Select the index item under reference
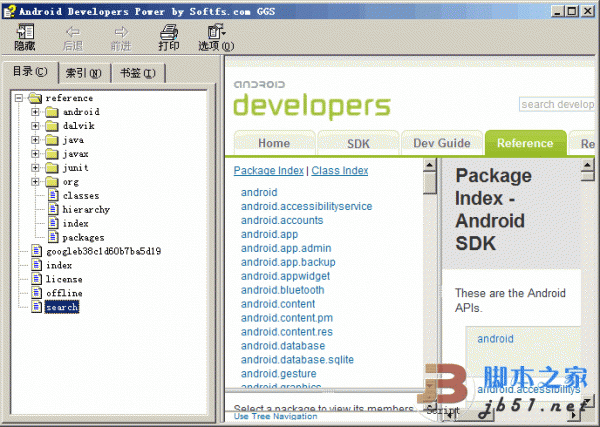This screenshot has height=427, width=600. click(x=75, y=223)
